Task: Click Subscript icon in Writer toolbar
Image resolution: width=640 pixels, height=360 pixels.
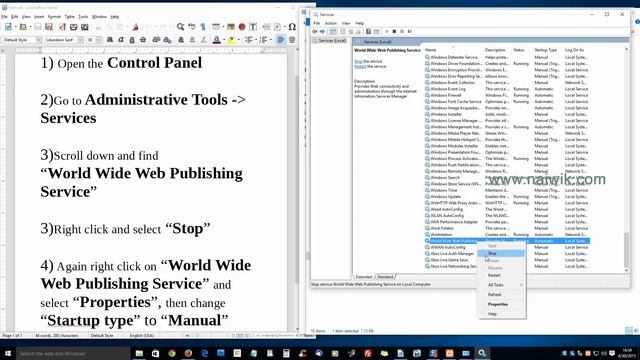Action: [167, 40]
